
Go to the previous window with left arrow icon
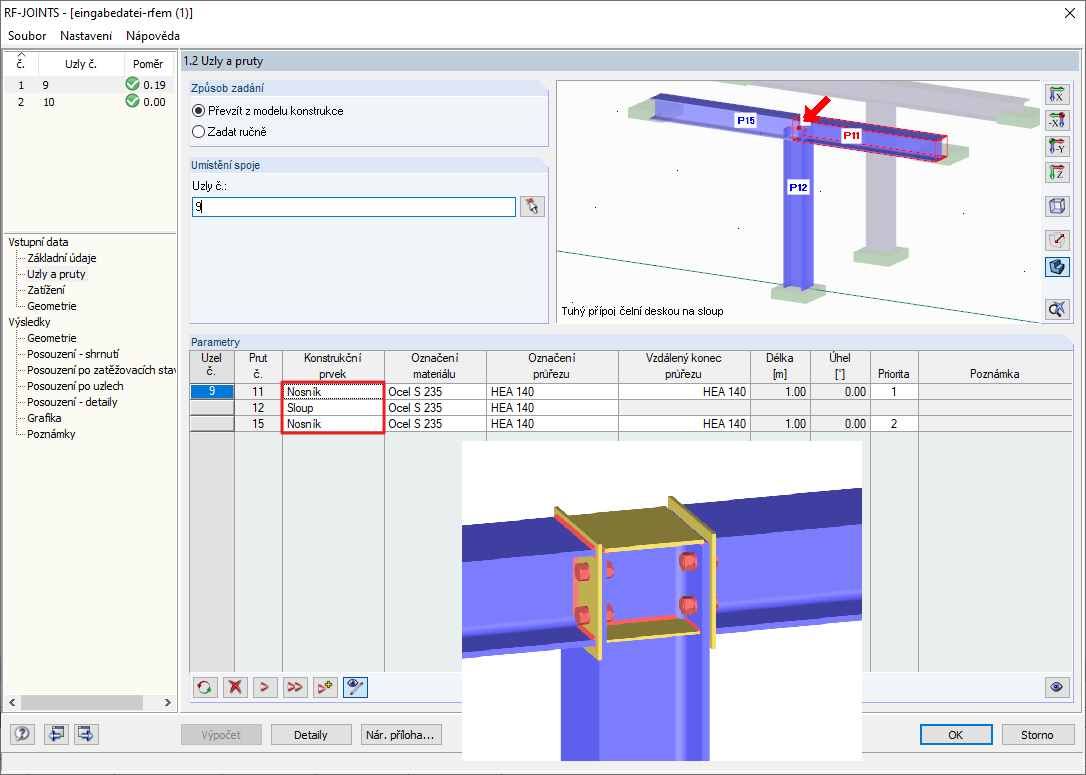55,733
